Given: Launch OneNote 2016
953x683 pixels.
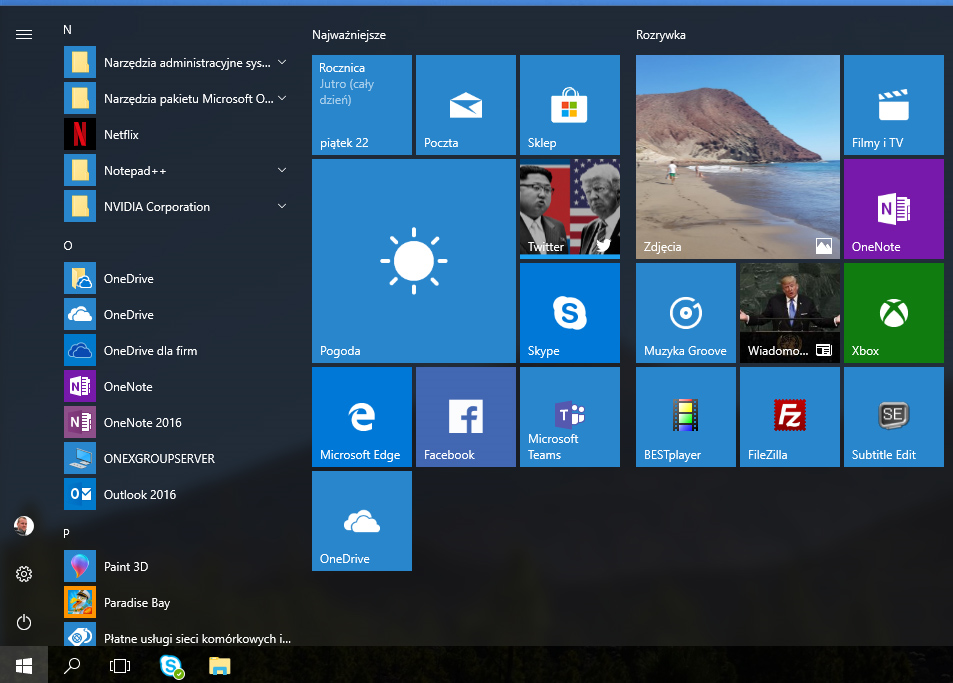Looking at the screenshot, I should (x=177, y=422).
